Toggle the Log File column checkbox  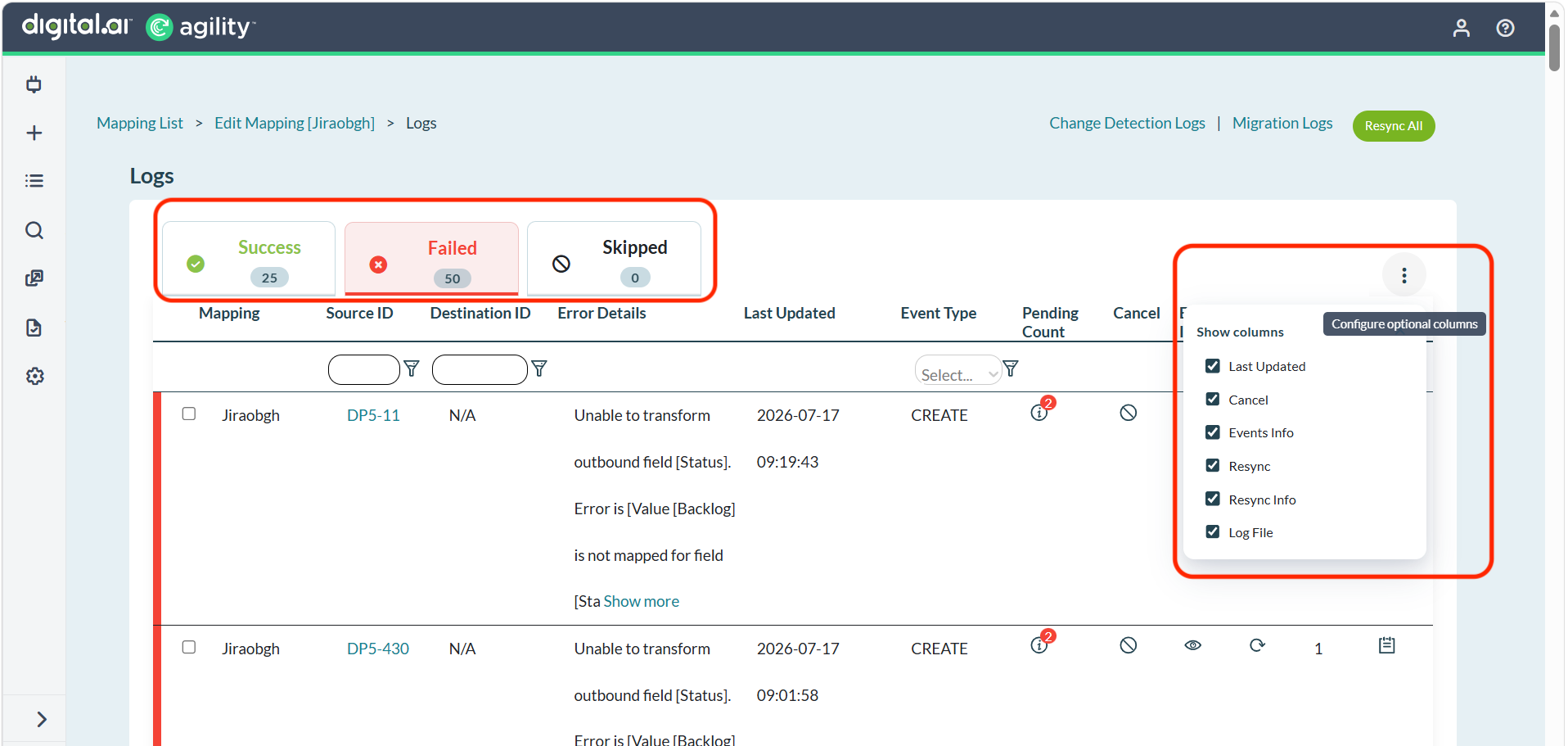coord(1213,531)
